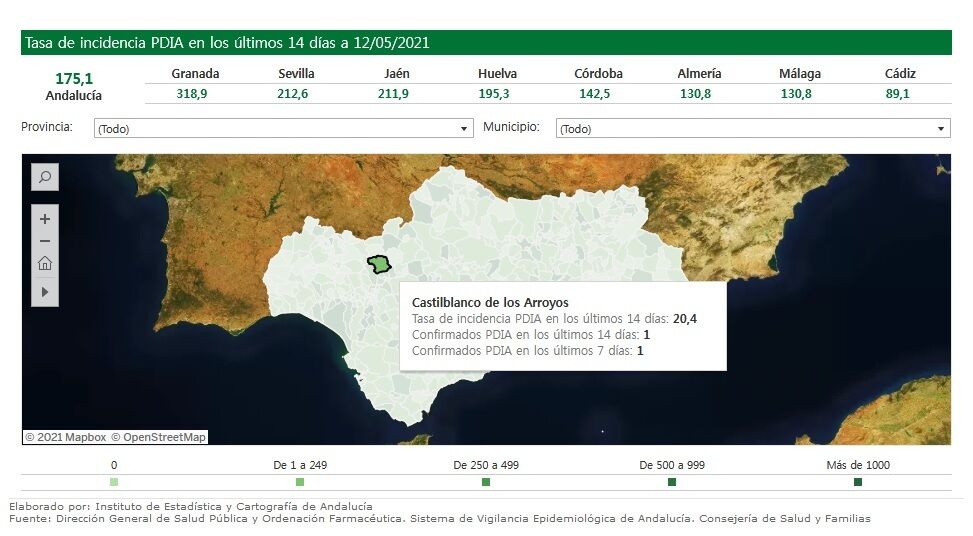Viewport: 973px width, 536px height.
Task: Reset map view with home icon
Action: [x=45, y=264]
